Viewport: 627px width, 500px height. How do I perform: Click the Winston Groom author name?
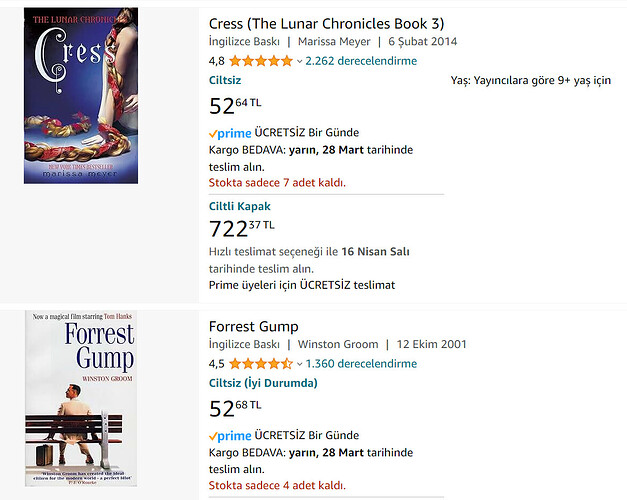pos(338,344)
